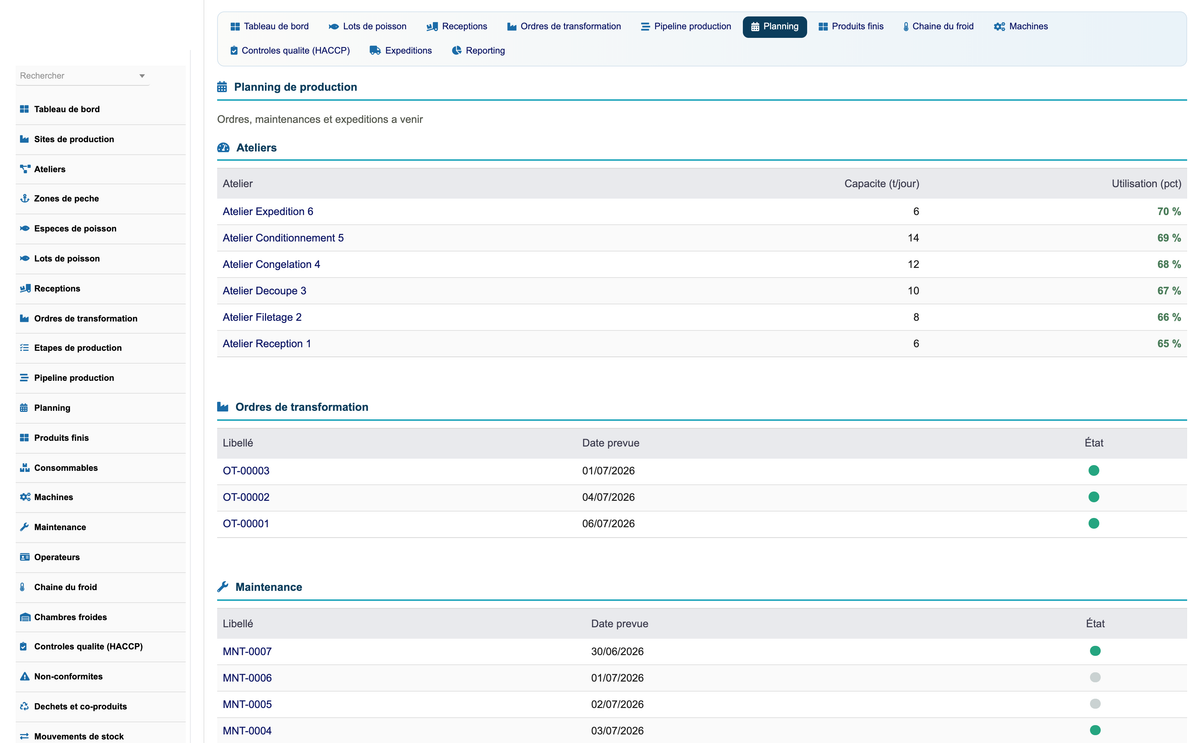The height and width of the screenshot is (743, 1200).
Task: Open maintenance MNT-0007
Action: click(247, 651)
